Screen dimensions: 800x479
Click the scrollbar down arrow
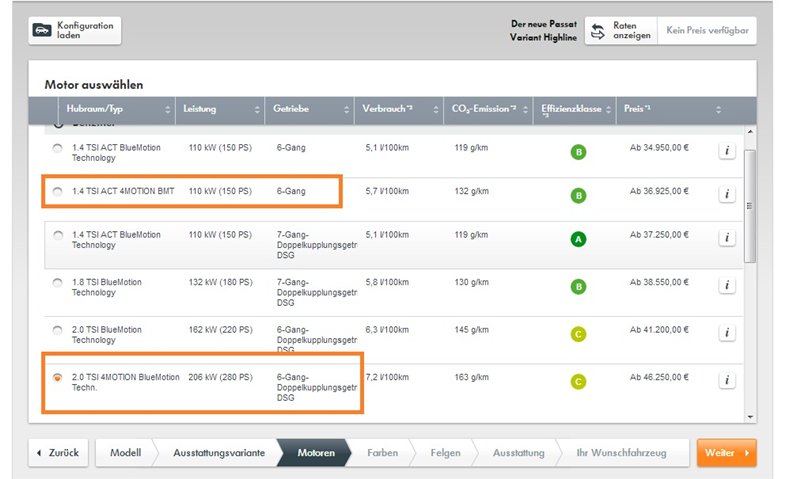click(750, 417)
